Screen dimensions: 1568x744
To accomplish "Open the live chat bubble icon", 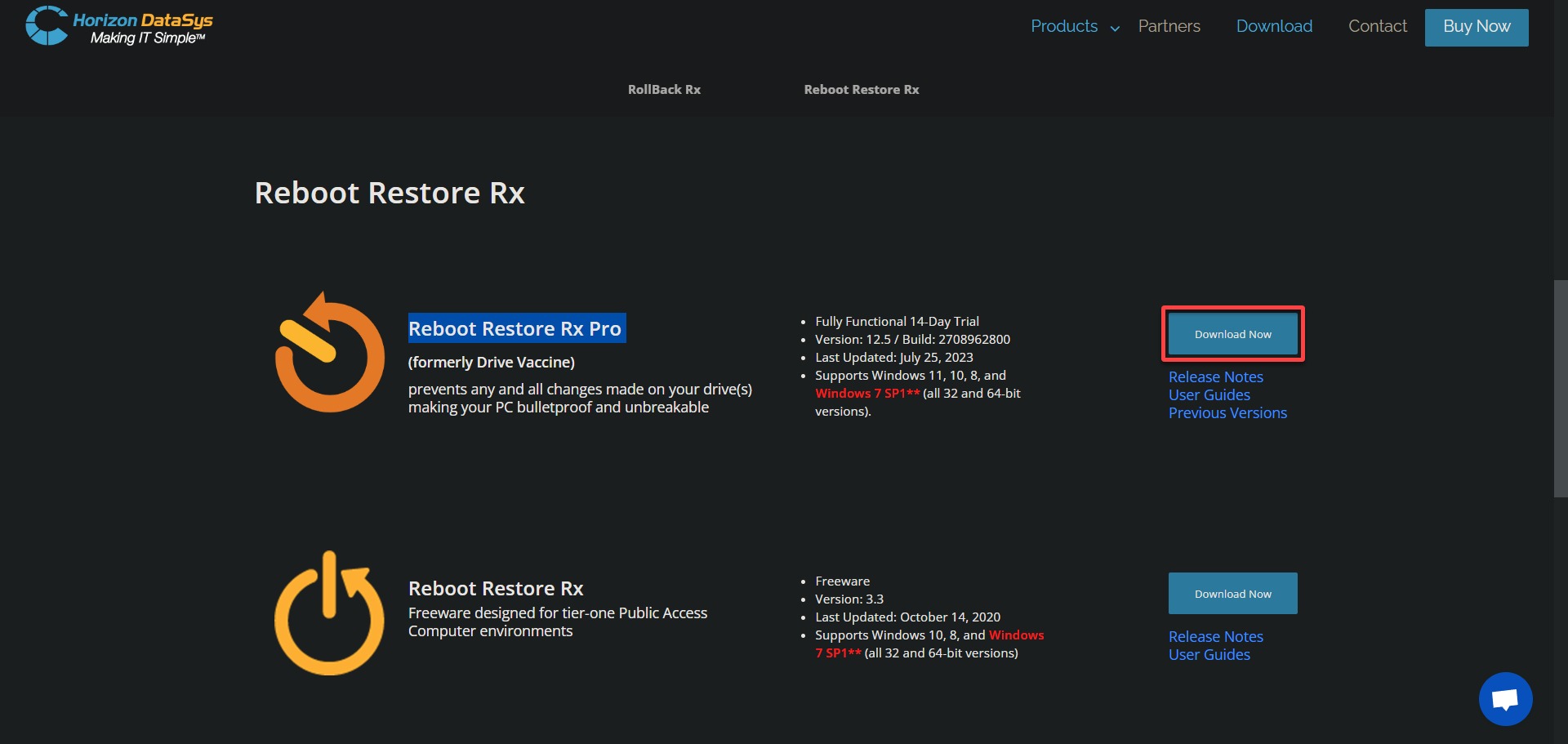I will (x=1505, y=699).
